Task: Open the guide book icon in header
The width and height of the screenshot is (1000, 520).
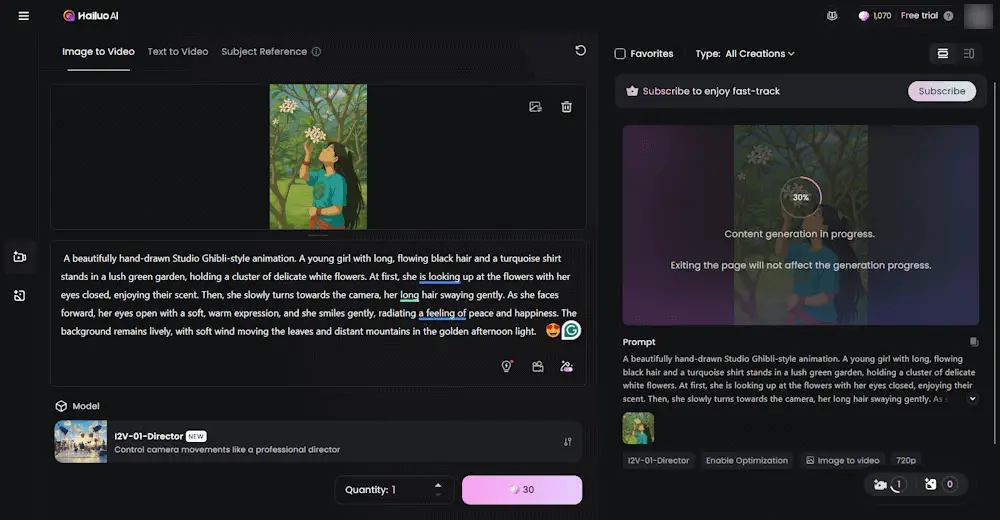Action: point(832,16)
